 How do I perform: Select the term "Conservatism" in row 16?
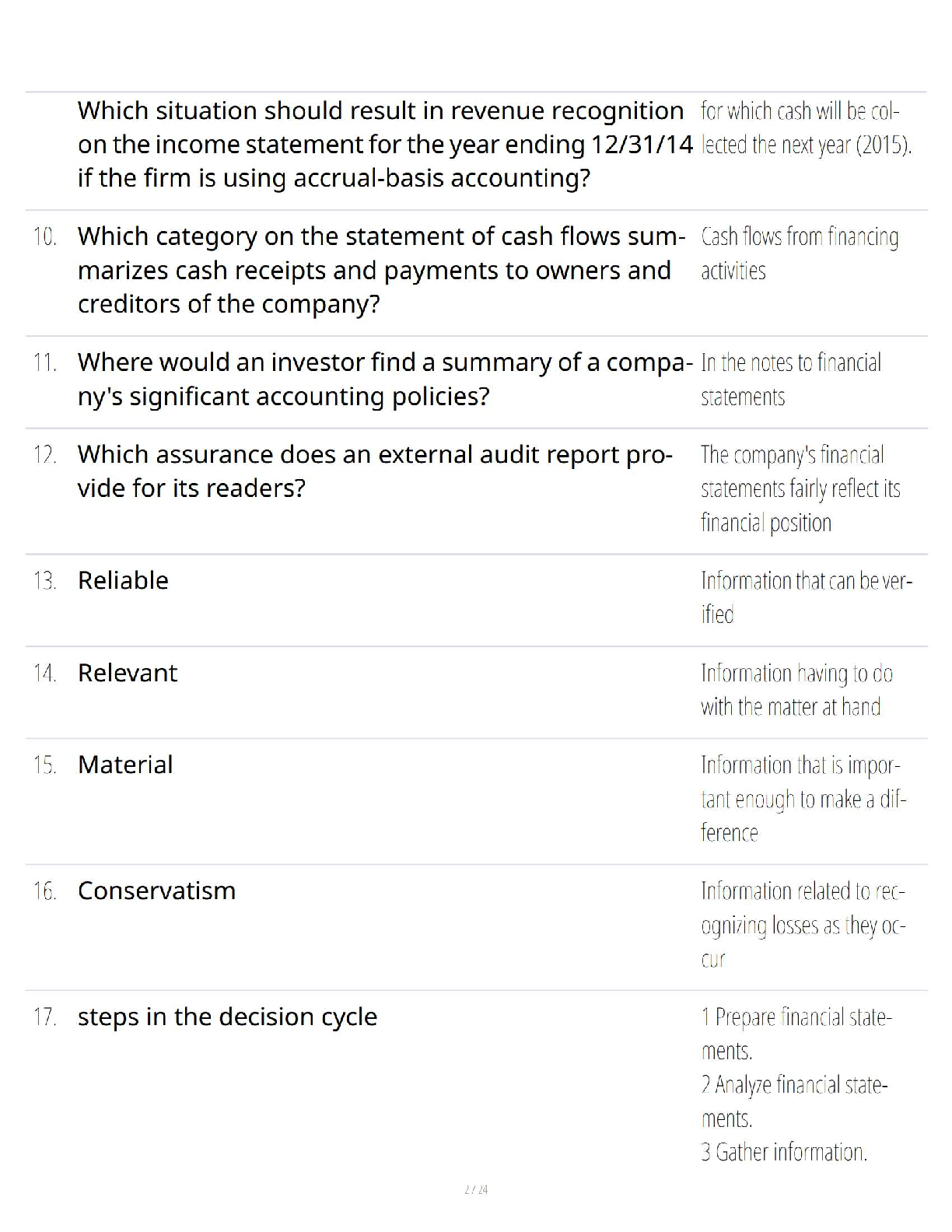point(156,891)
